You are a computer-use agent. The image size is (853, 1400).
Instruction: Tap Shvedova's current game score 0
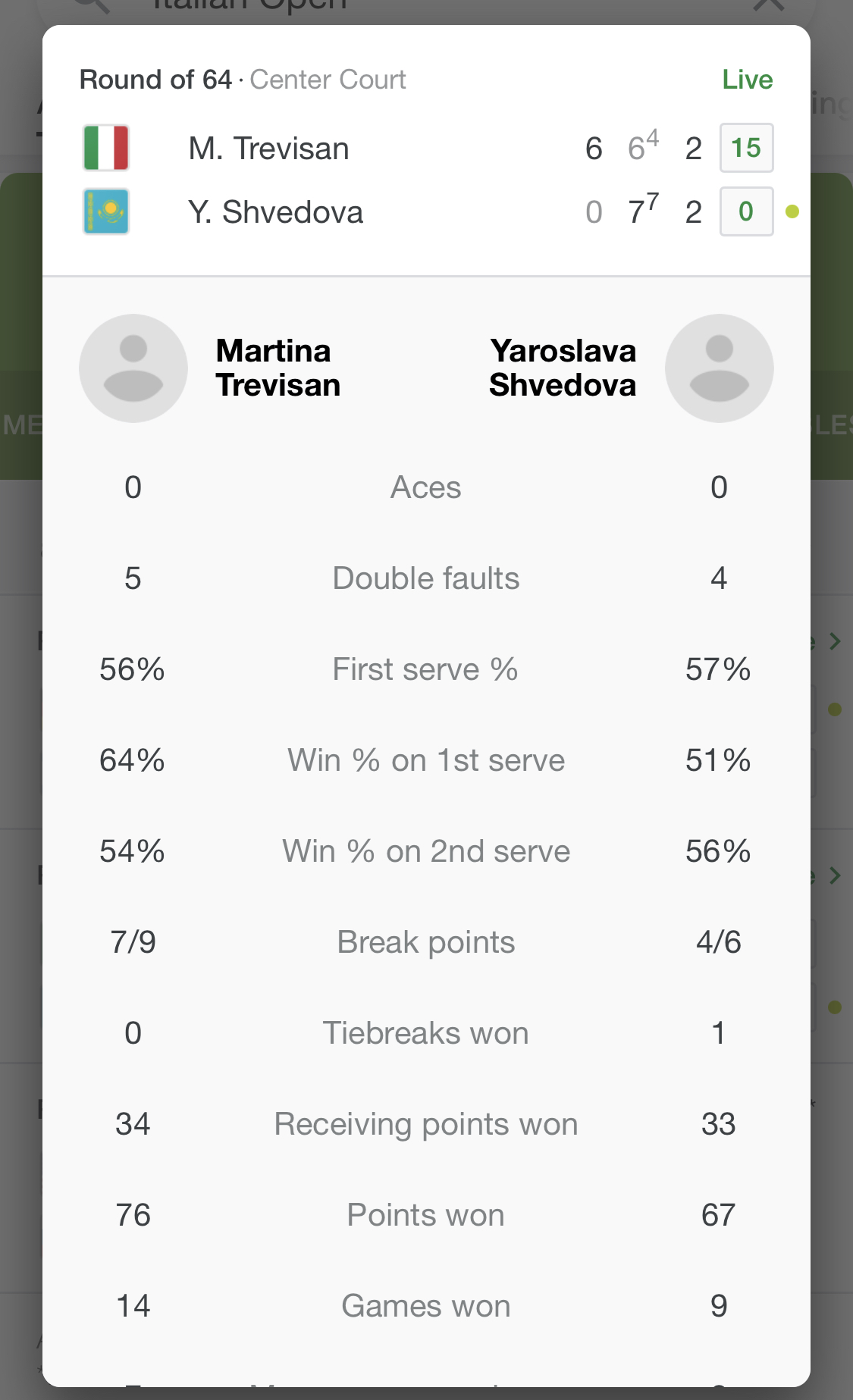[x=746, y=211]
